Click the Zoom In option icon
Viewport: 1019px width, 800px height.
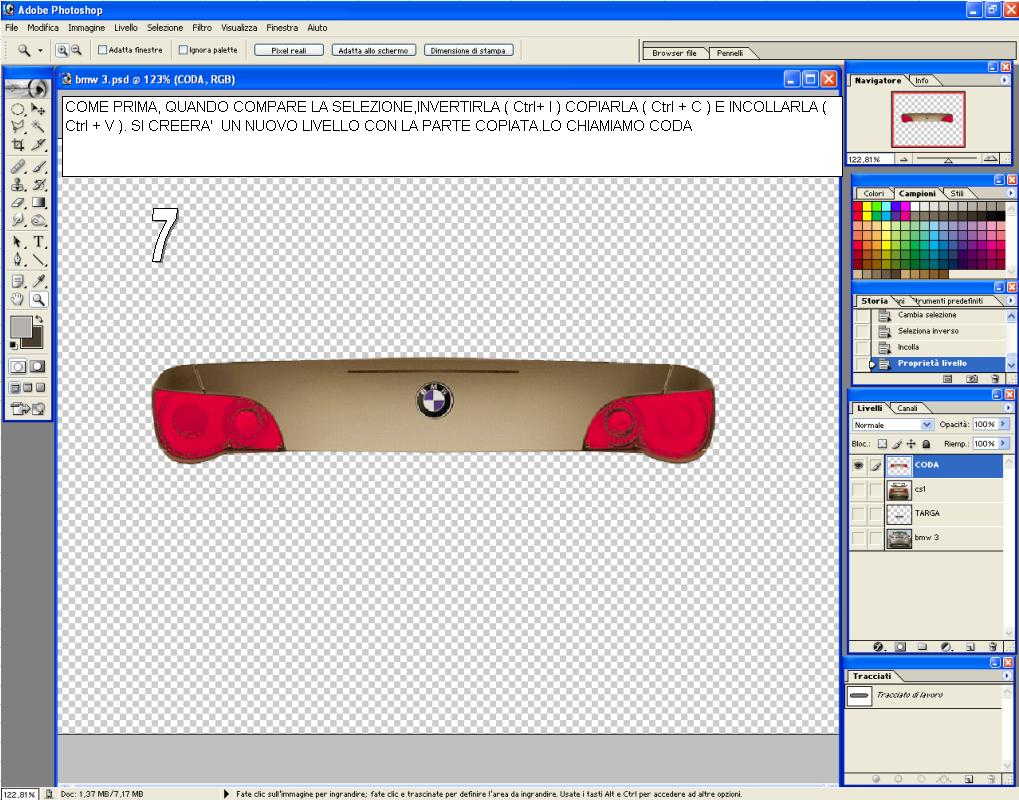62,50
